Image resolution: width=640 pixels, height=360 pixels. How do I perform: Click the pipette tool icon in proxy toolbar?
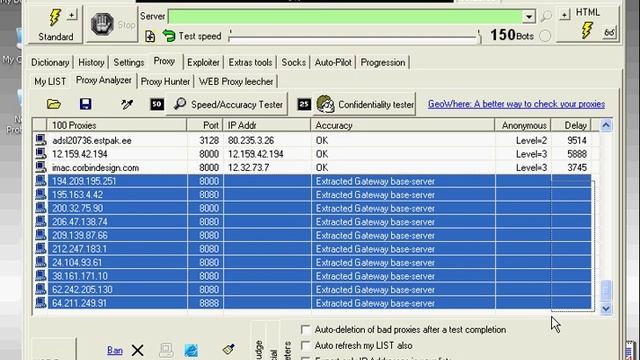127,104
